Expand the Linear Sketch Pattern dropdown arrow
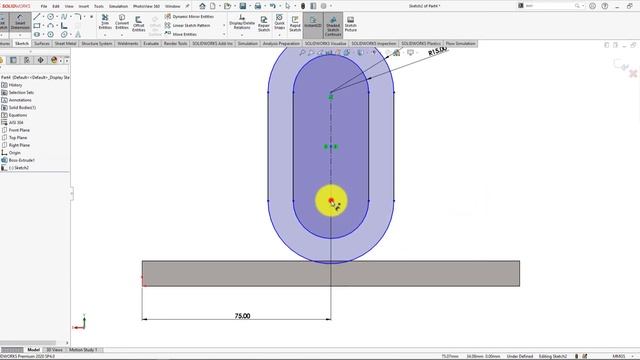The width and height of the screenshot is (640, 360). point(224,25)
